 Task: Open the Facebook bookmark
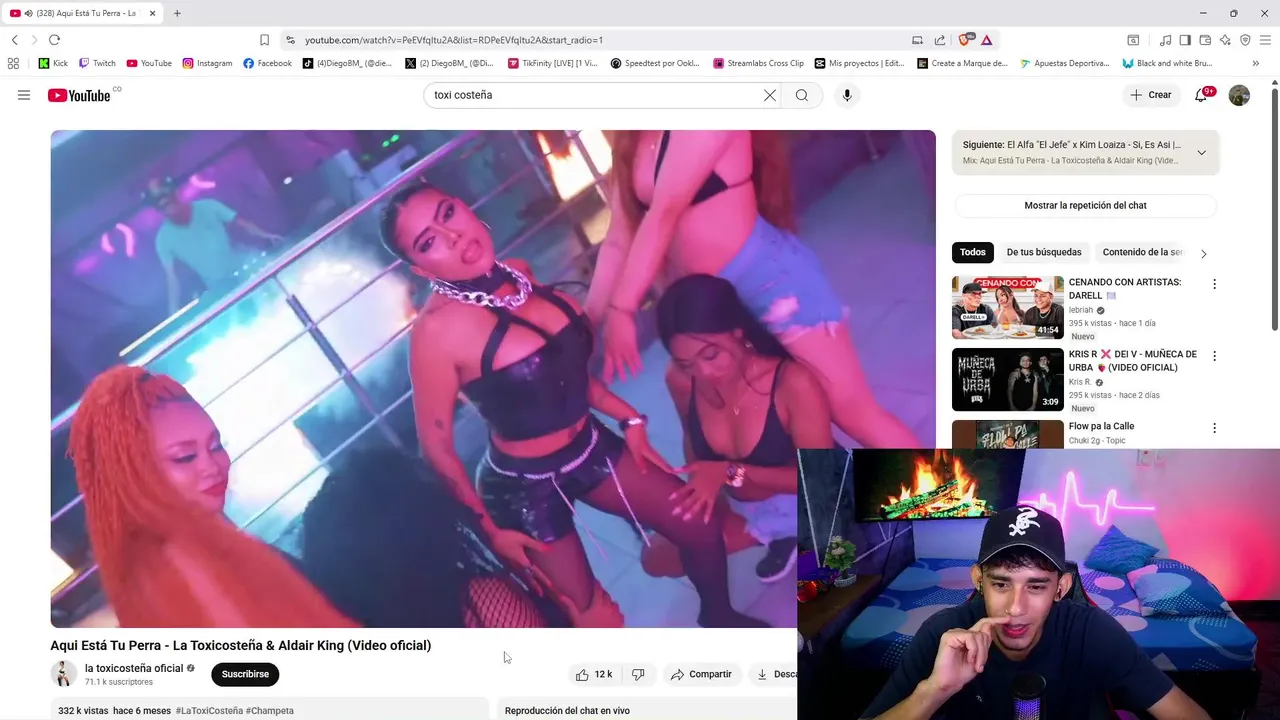[x=267, y=63]
